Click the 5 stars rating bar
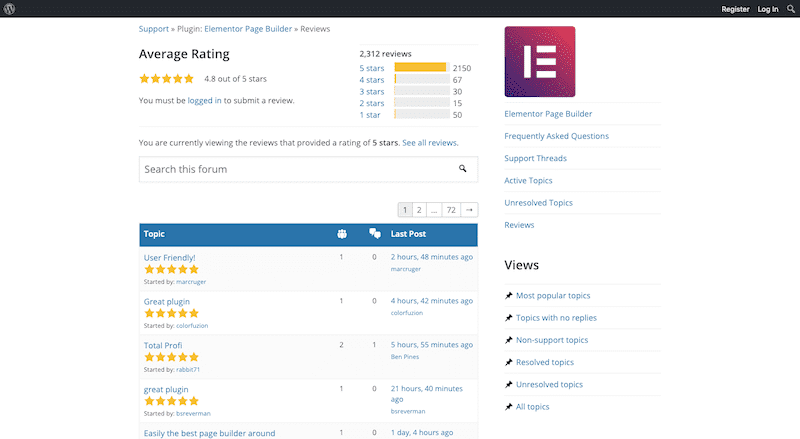The width and height of the screenshot is (800, 439). tap(422, 67)
